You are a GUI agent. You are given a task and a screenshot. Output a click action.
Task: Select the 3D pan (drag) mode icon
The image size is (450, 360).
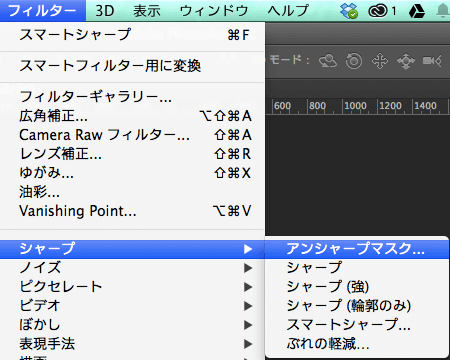pos(380,61)
